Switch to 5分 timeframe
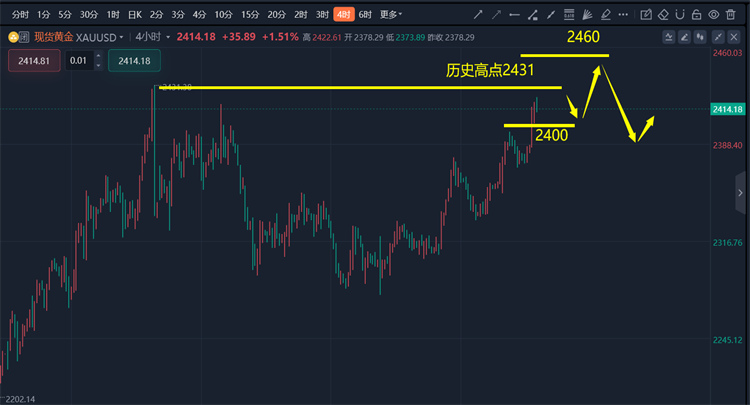The width and height of the screenshot is (750, 405). pyautogui.click(x=65, y=15)
